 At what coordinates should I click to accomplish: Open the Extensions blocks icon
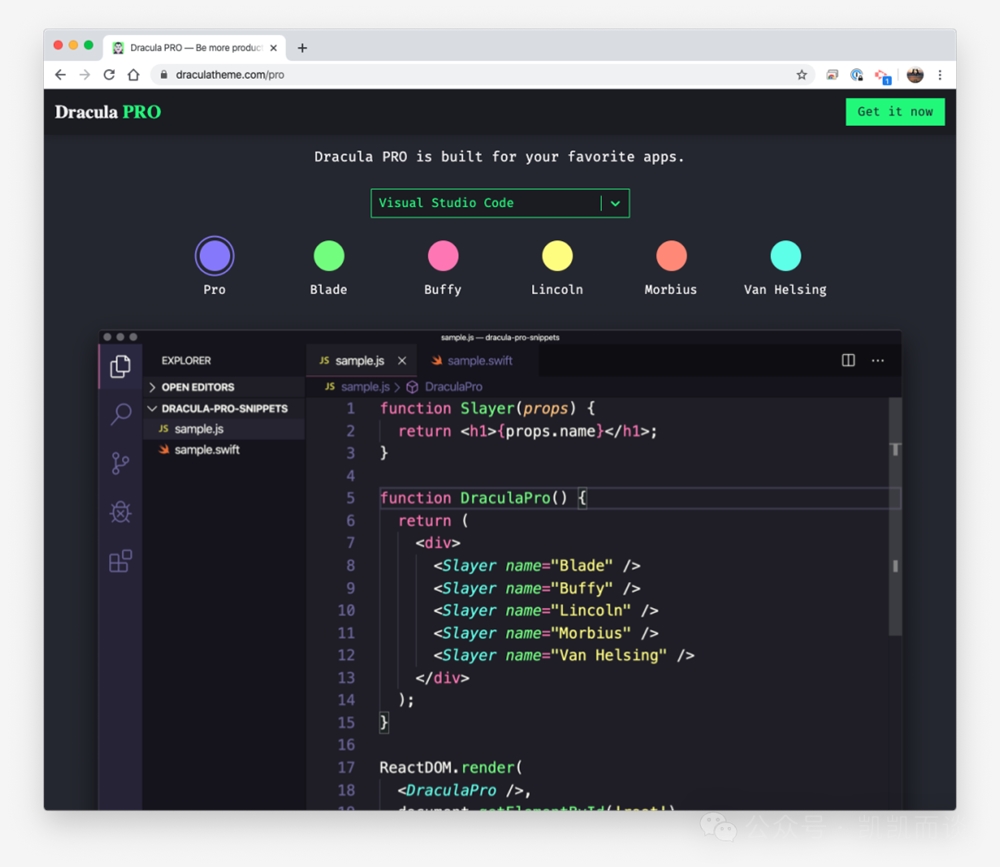pyautogui.click(x=120, y=561)
